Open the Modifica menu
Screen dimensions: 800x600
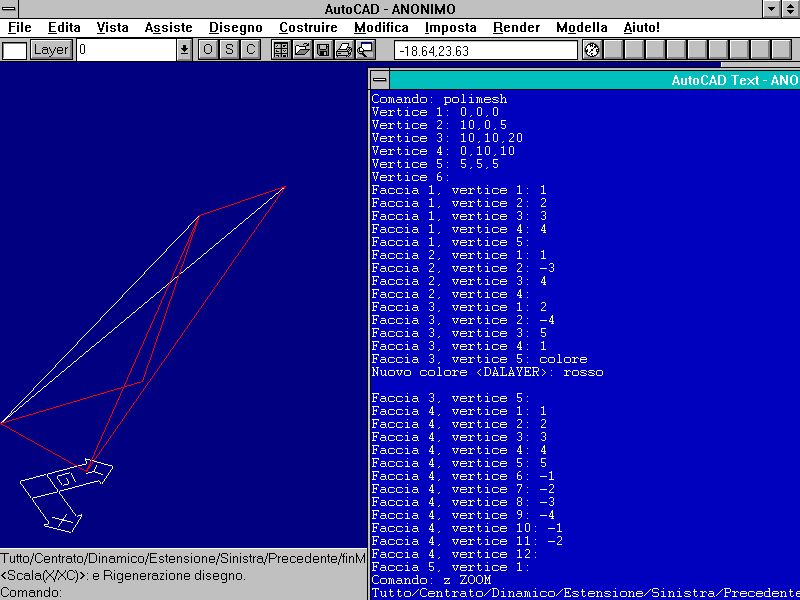381,27
